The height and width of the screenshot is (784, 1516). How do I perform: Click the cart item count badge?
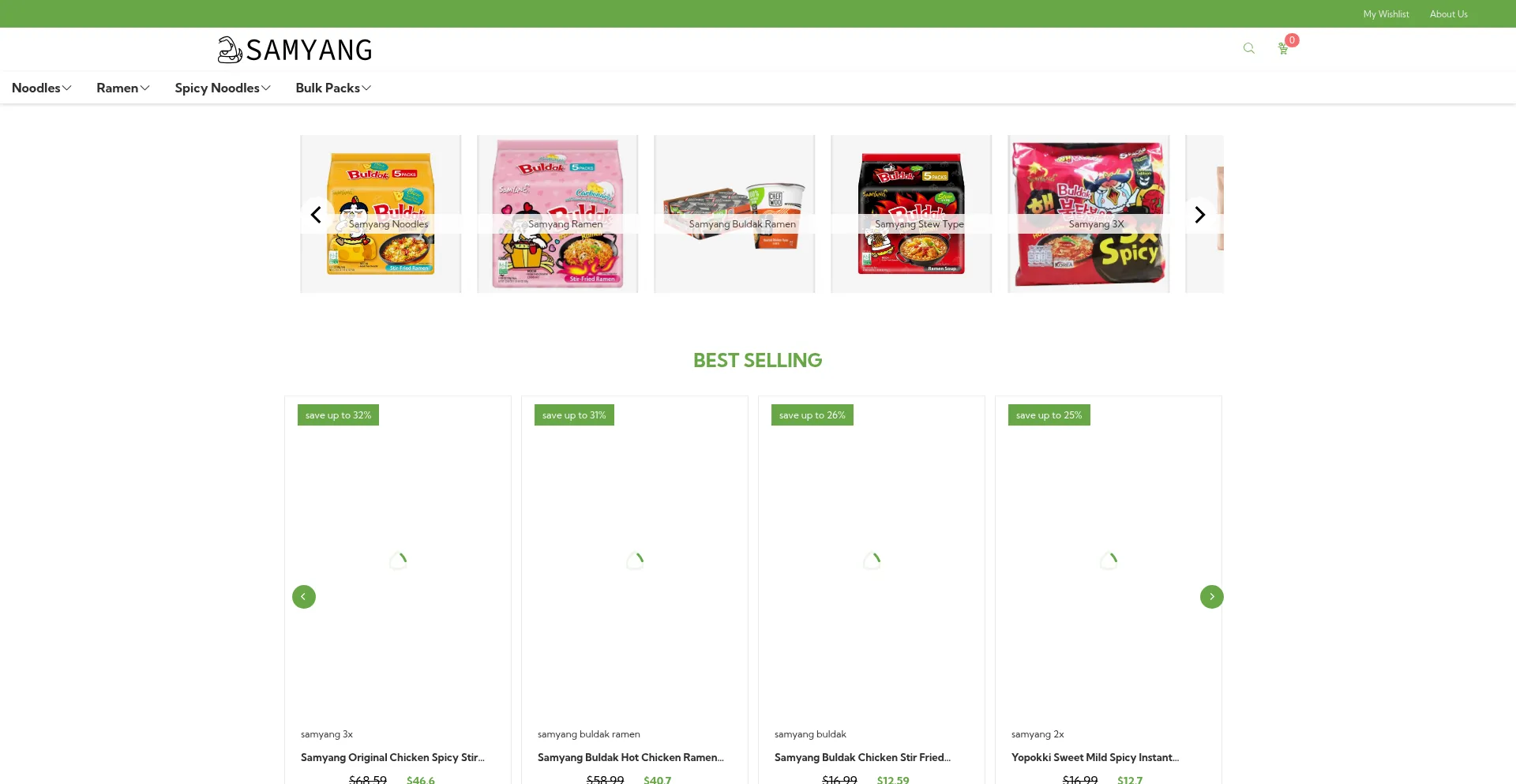click(1292, 40)
